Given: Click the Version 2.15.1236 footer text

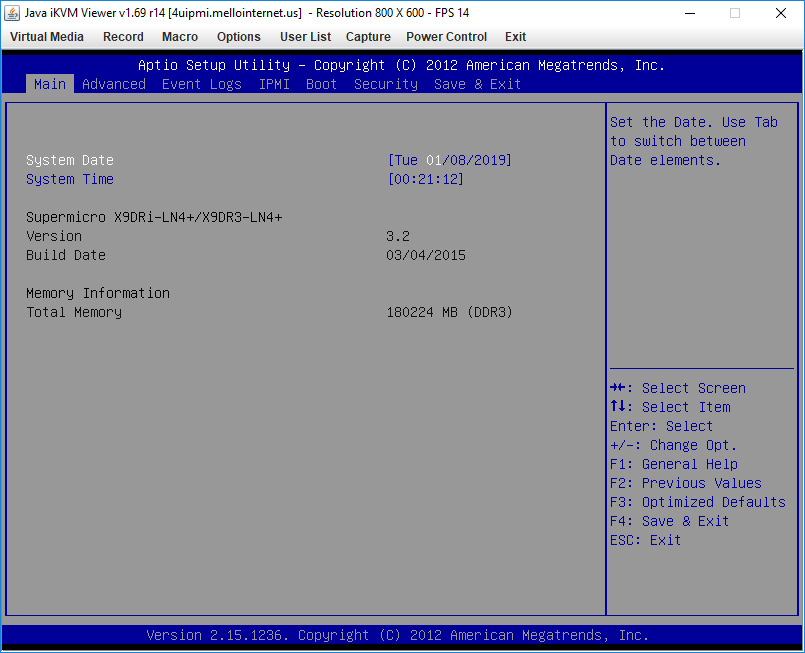Looking at the screenshot, I should tap(397, 635).
